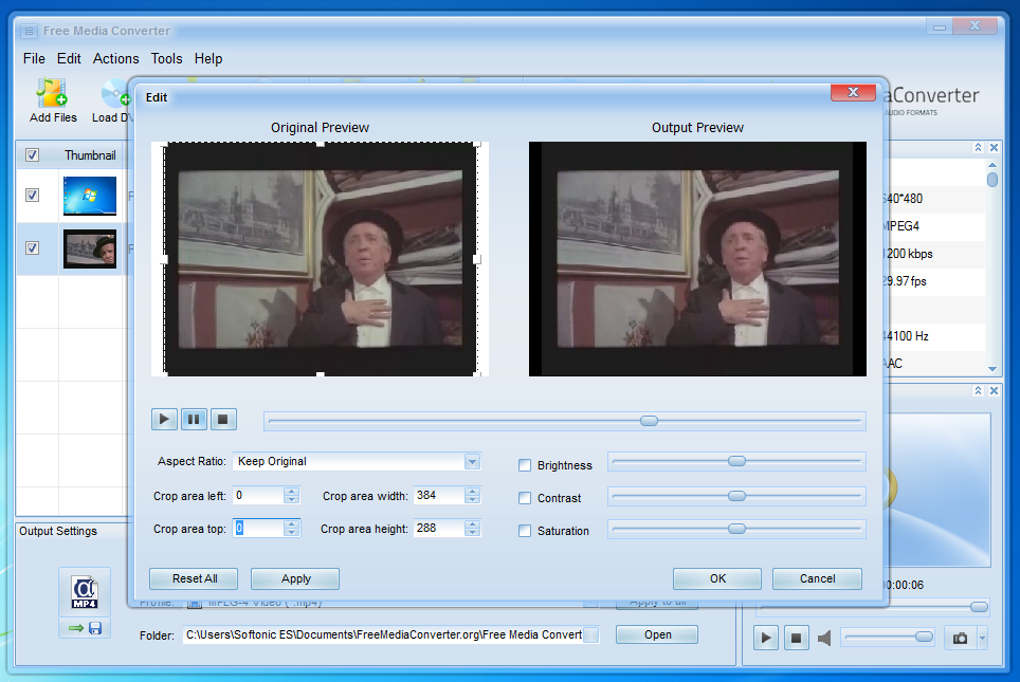The height and width of the screenshot is (682, 1020).
Task: Click the Crop area width input field
Action: (440, 495)
